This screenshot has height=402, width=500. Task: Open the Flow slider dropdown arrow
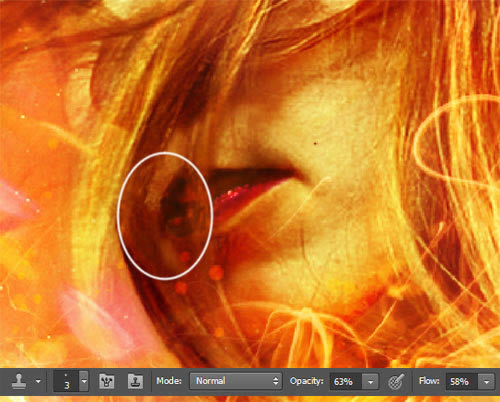(x=486, y=382)
